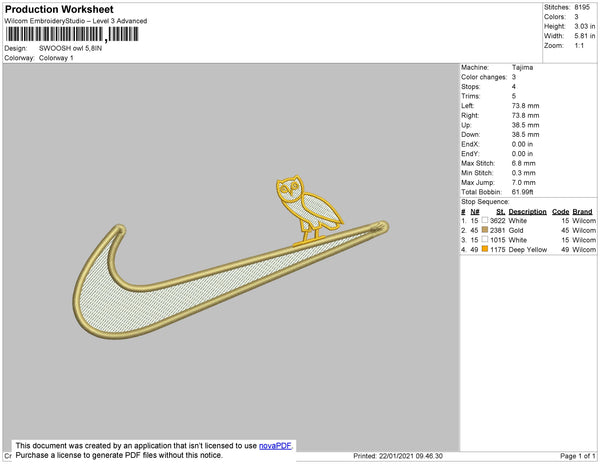Click the EndY value '0.00 in'
Image resolution: width=600 pixels, height=464 pixels.
click(522, 154)
